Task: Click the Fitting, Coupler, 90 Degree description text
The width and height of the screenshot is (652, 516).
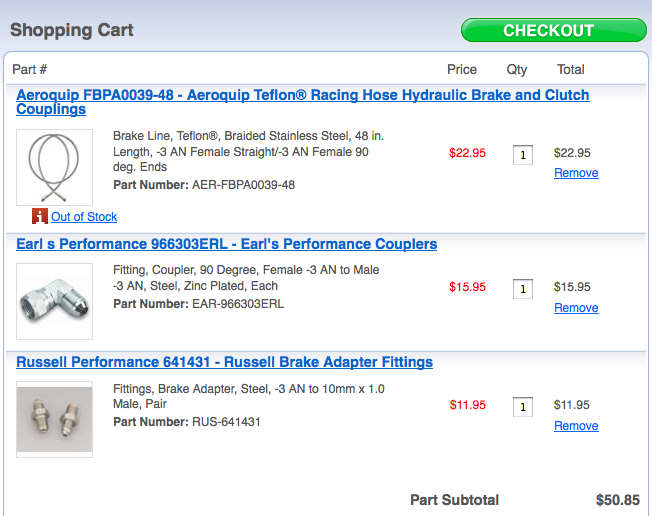Action: coord(246,278)
